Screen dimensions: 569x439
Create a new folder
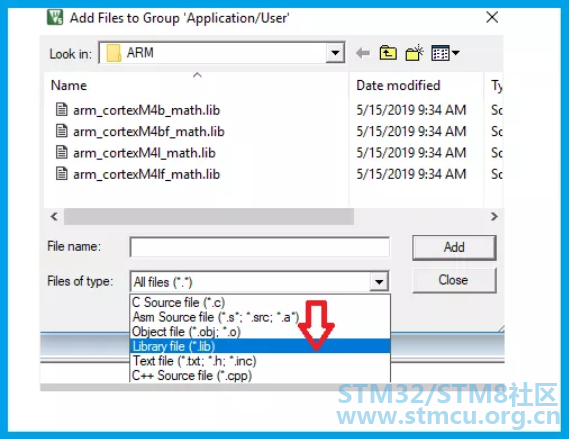[414, 53]
